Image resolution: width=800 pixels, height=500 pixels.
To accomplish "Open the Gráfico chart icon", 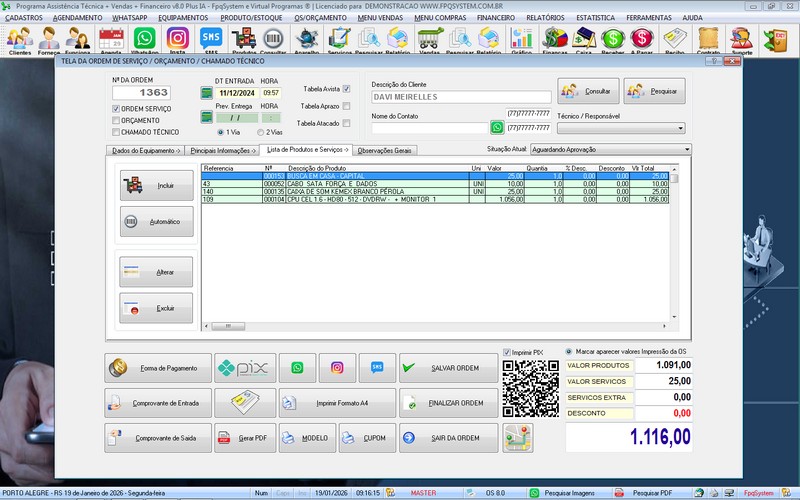I will [x=521, y=40].
